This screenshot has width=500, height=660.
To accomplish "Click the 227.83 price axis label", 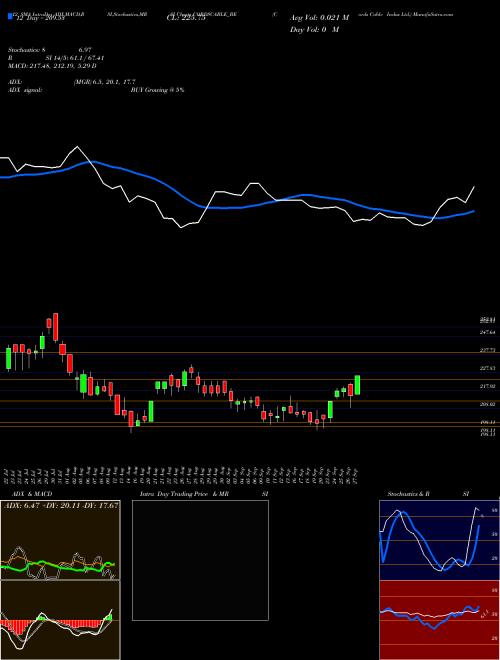I will (x=488, y=368).
